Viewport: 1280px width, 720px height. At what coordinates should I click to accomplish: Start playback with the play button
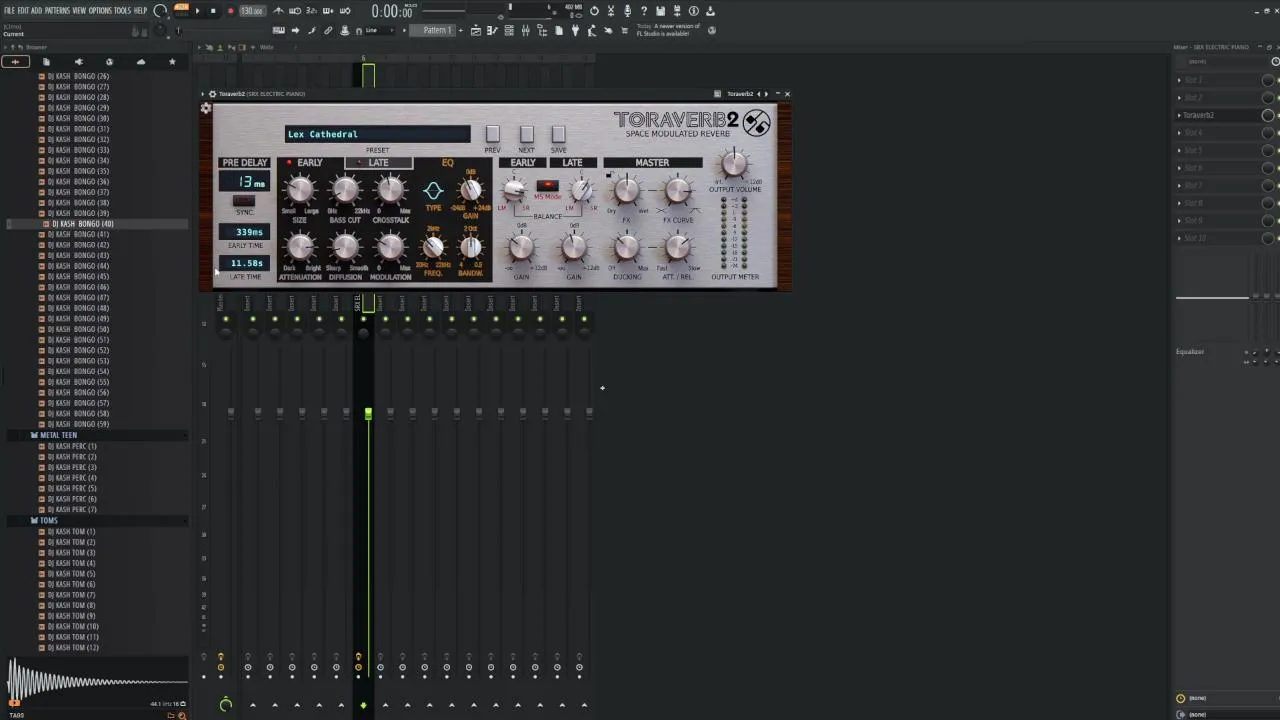pos(197,11)
